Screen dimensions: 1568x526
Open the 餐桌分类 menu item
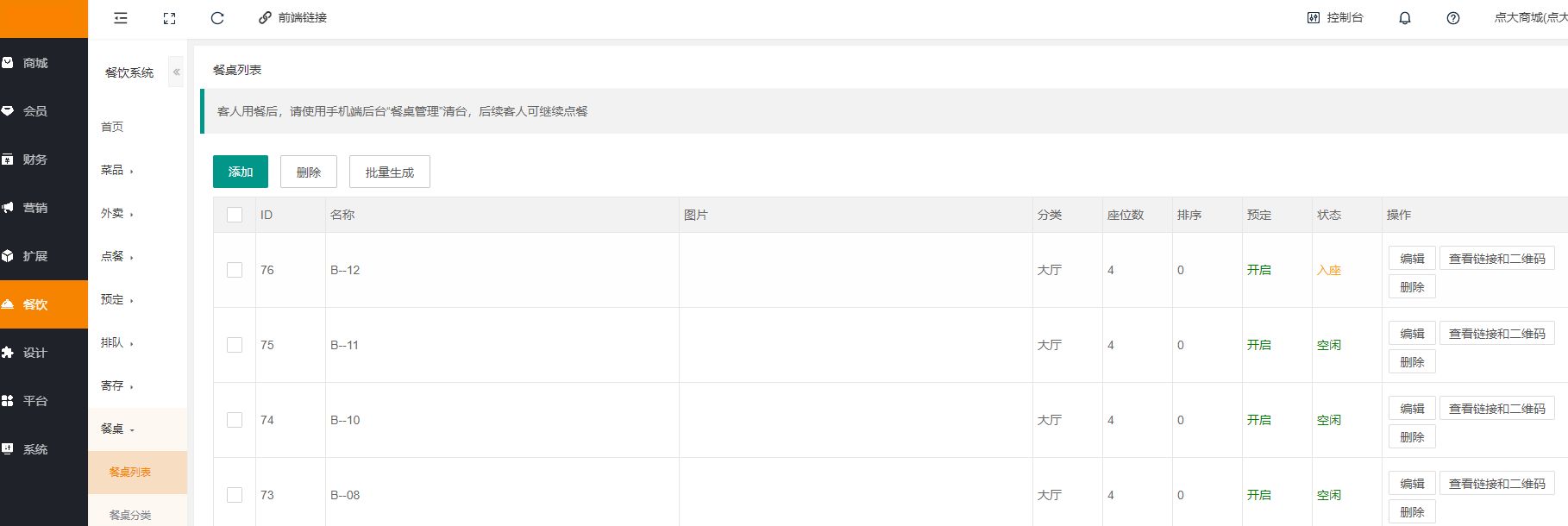(x=130, y=515)
